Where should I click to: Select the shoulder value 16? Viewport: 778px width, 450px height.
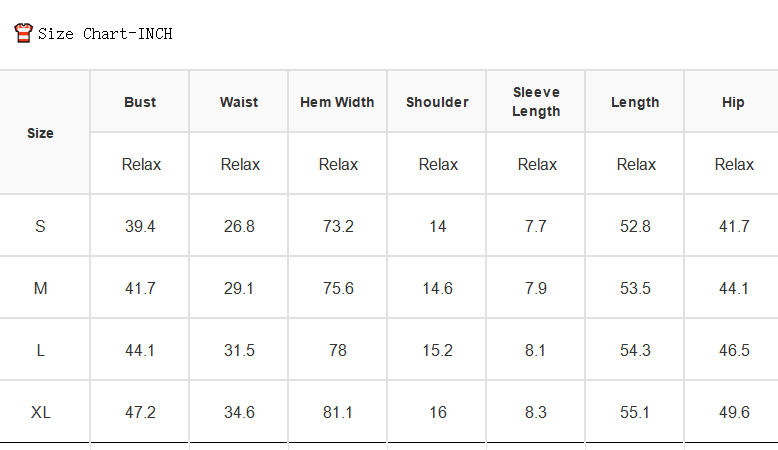coord(438,412)
